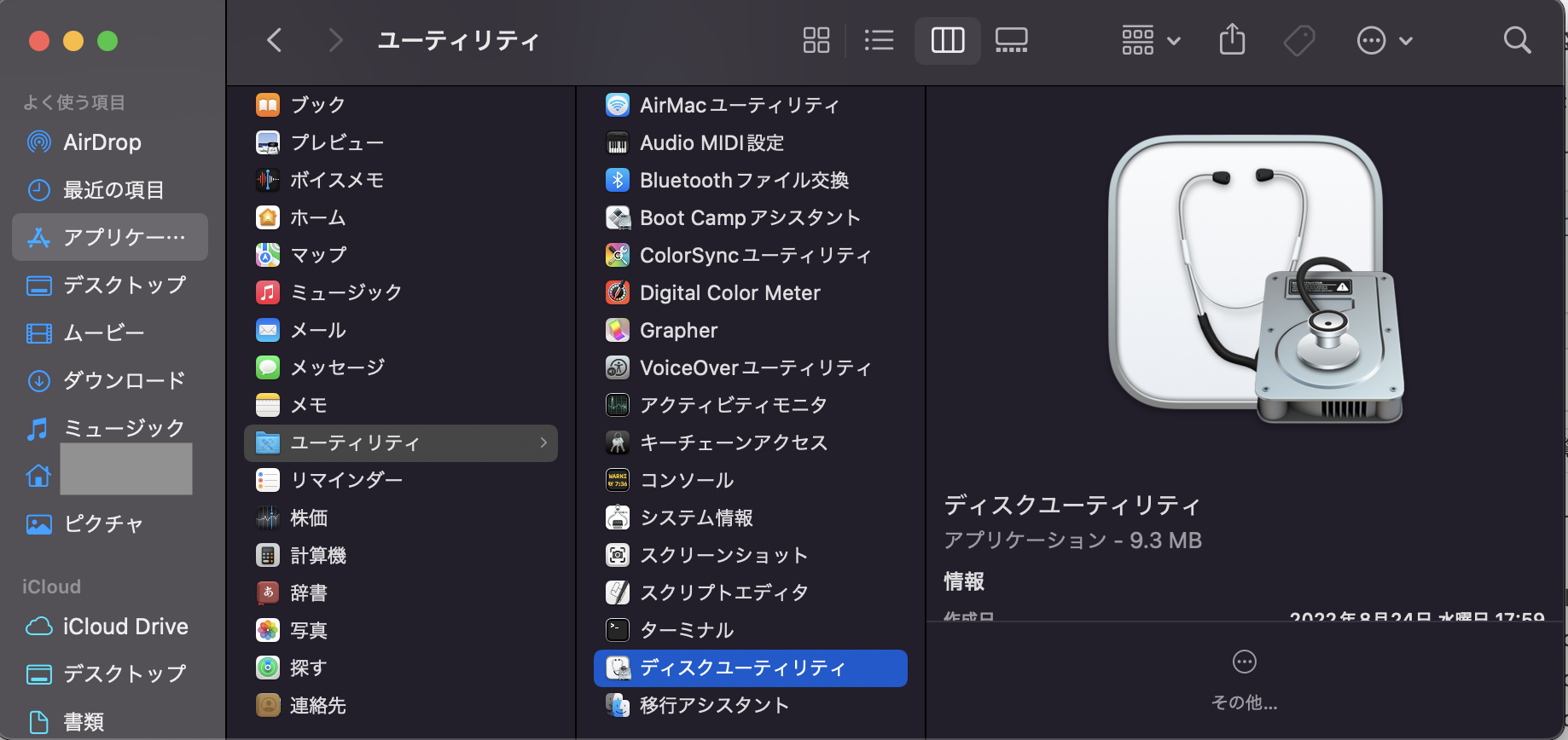Viewport: 1568px width, 740px height.
Task: Click the large Disk Utility preview image
Action: [1256, 279]
